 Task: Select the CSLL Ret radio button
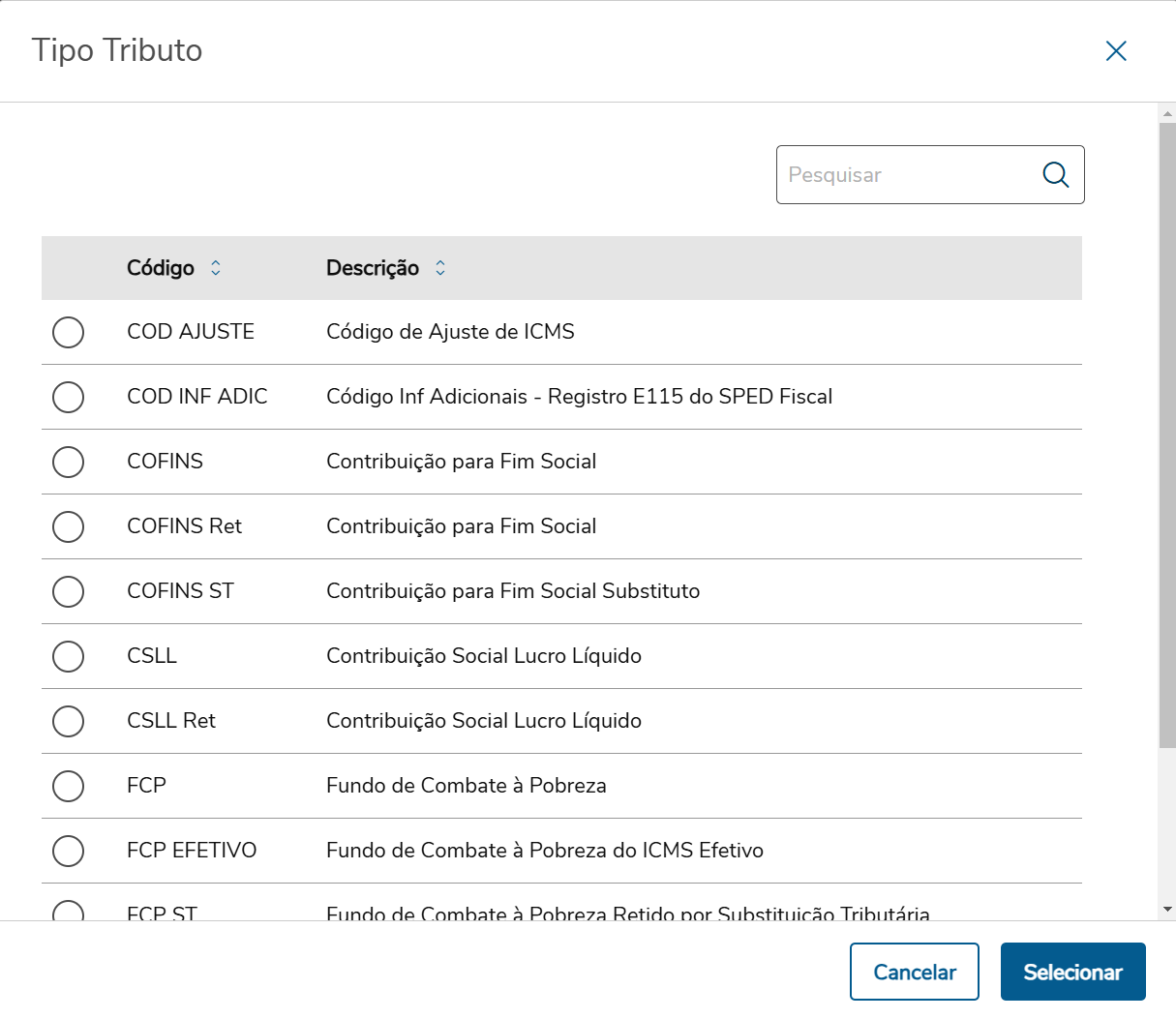tap(68, 721)
